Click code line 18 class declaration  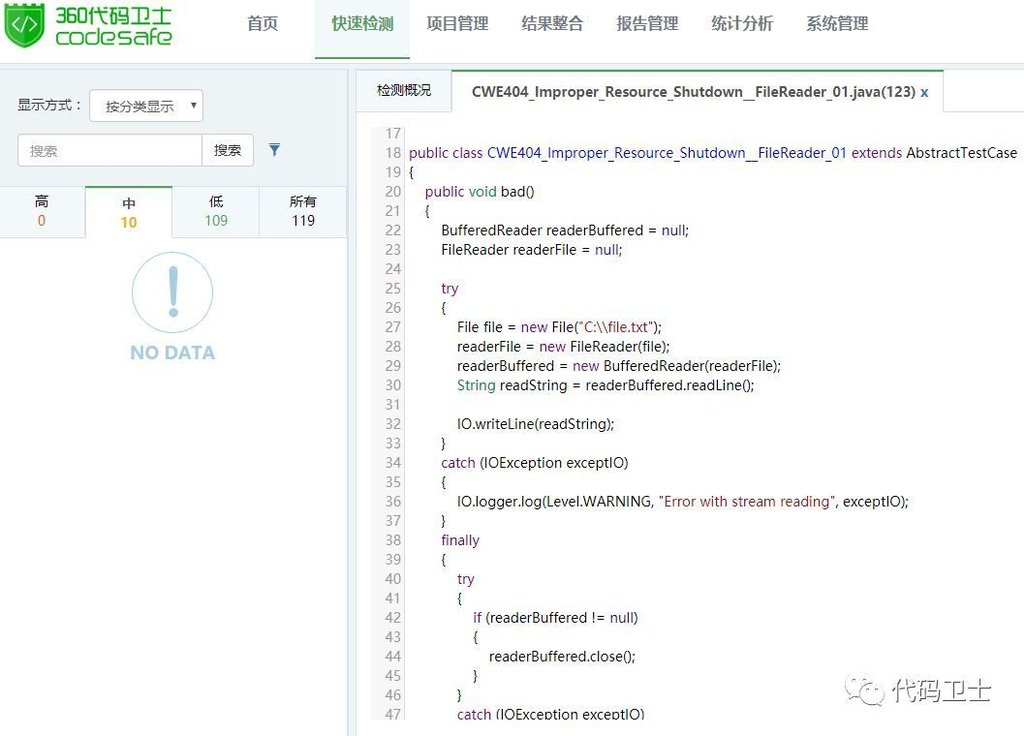tap(712, 153)
